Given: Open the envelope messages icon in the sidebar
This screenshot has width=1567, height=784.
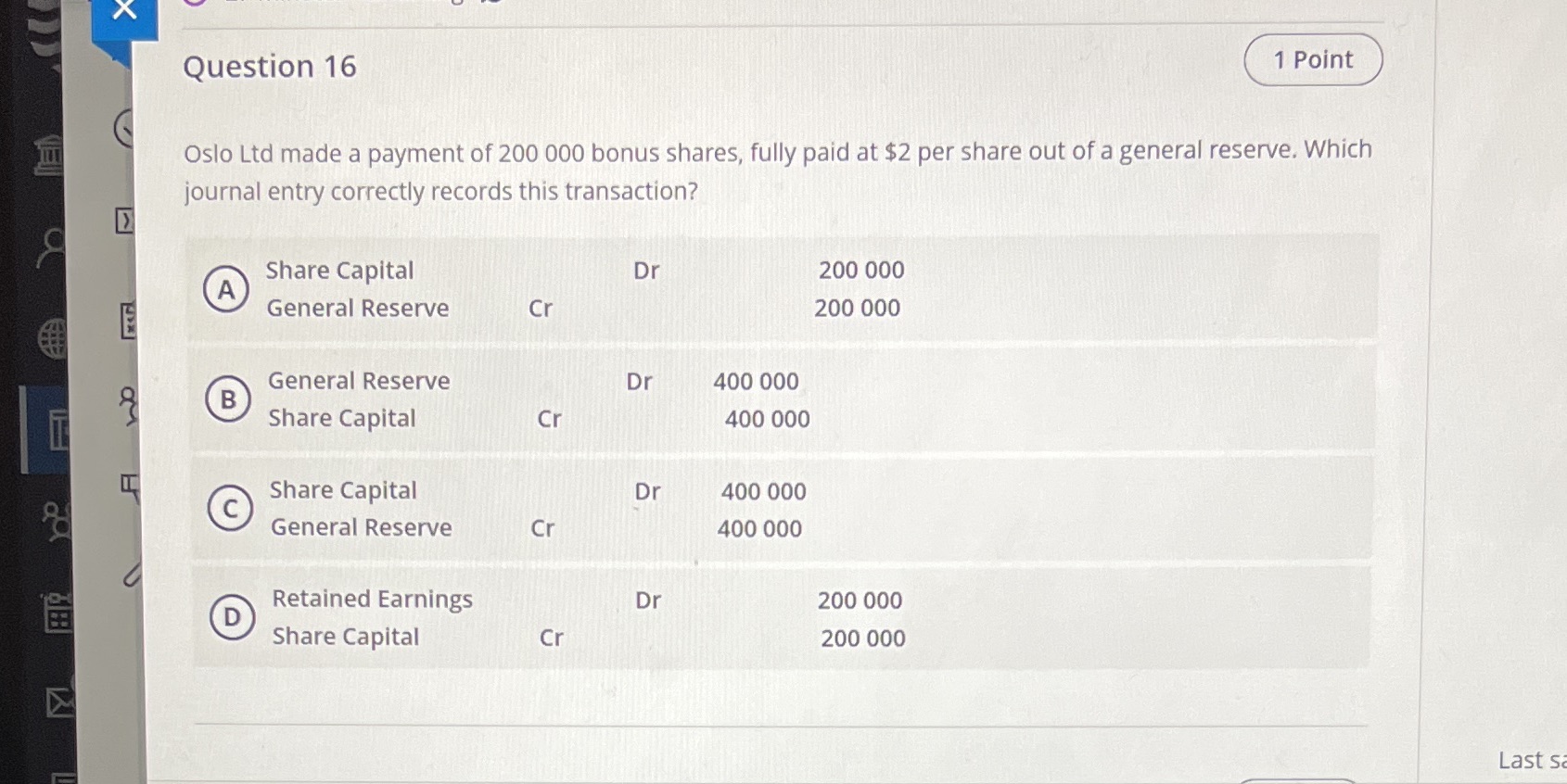Looking at the screenshot, I should tap(58, 702).
